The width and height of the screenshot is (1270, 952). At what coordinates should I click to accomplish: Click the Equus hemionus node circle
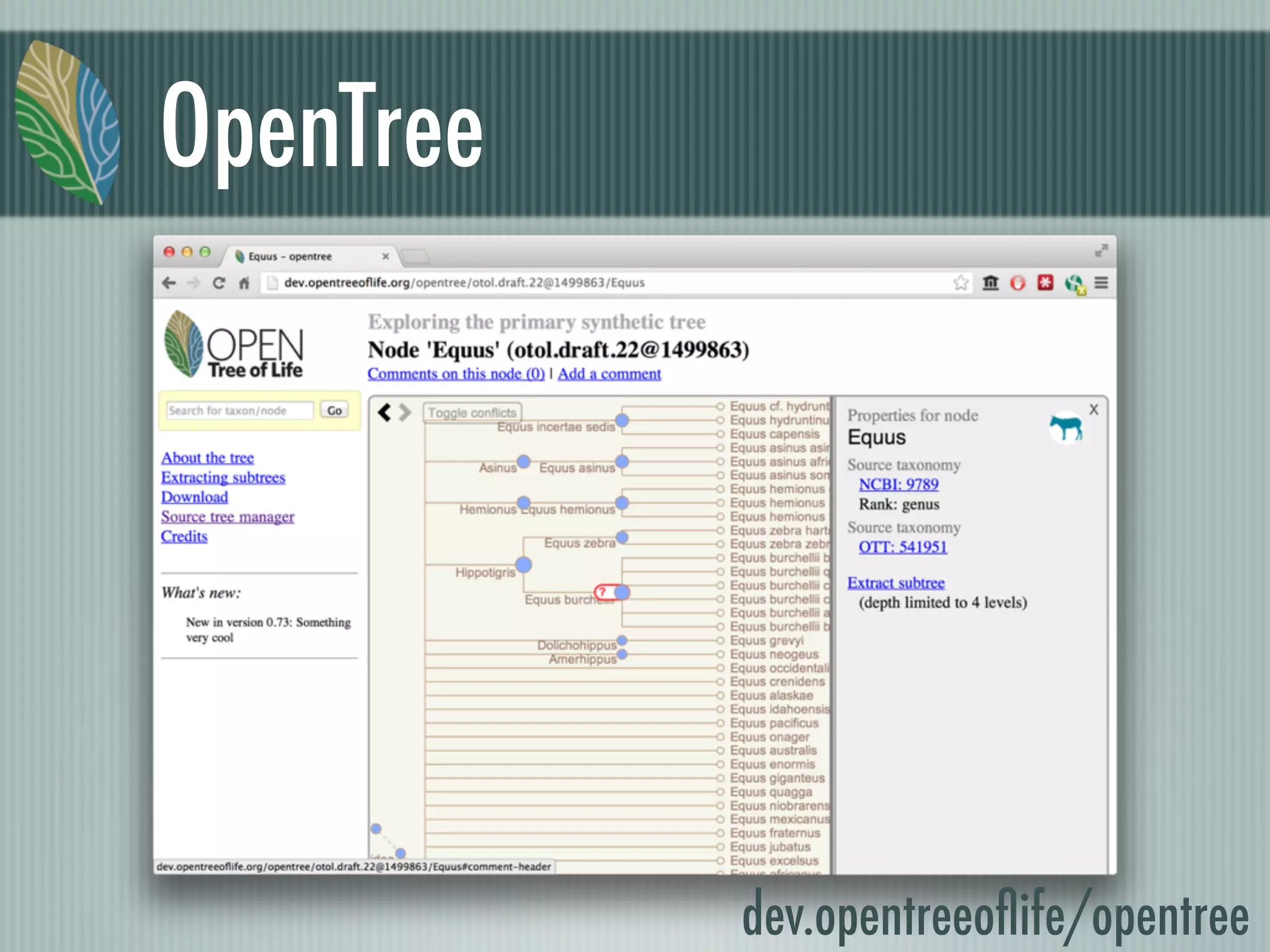click(622, 503)
